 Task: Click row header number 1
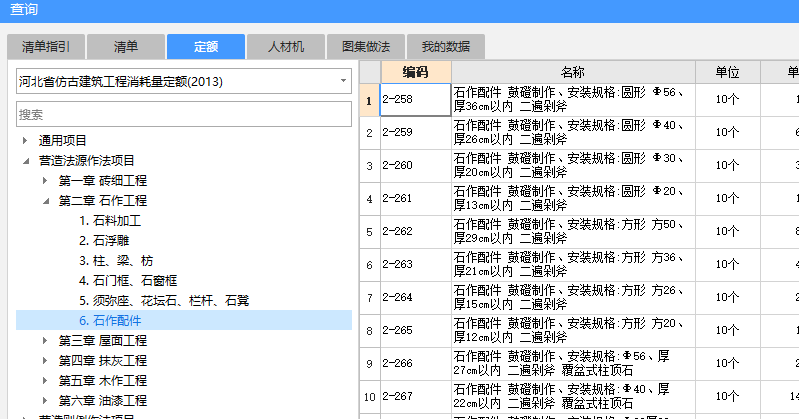(x=369, y=100)
